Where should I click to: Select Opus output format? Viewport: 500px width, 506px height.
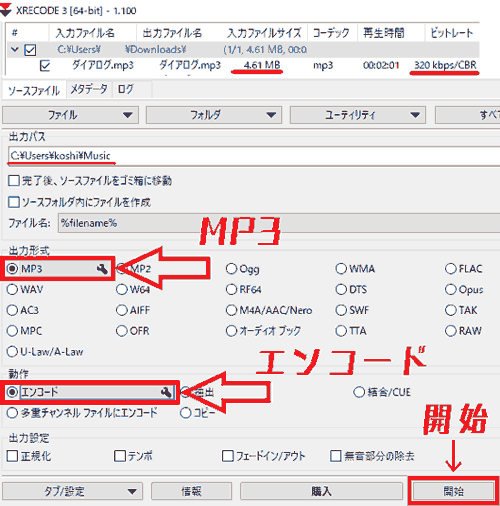450,289
